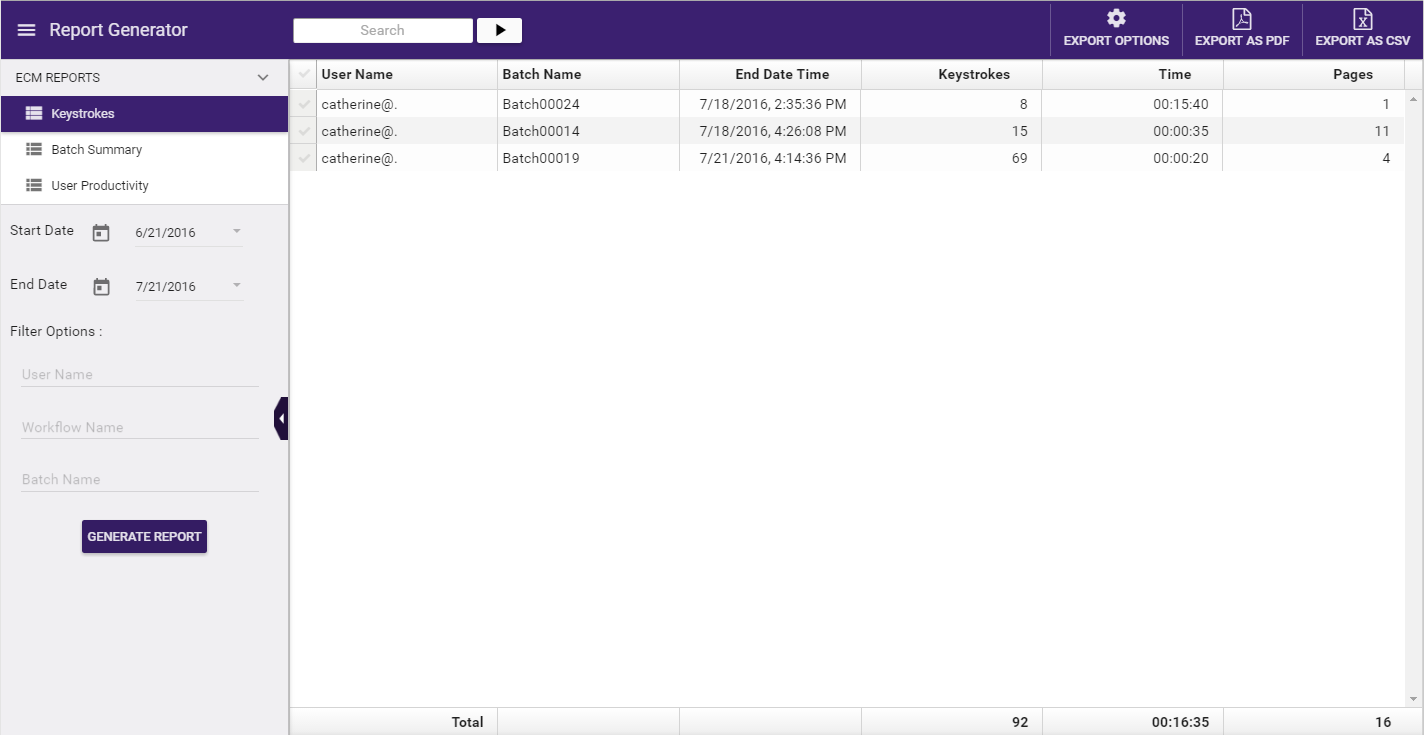Click the Export as PDF icon

[1241, 19]
